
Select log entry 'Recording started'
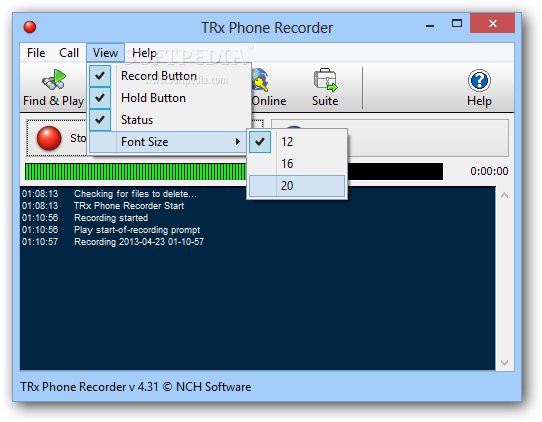111,218
